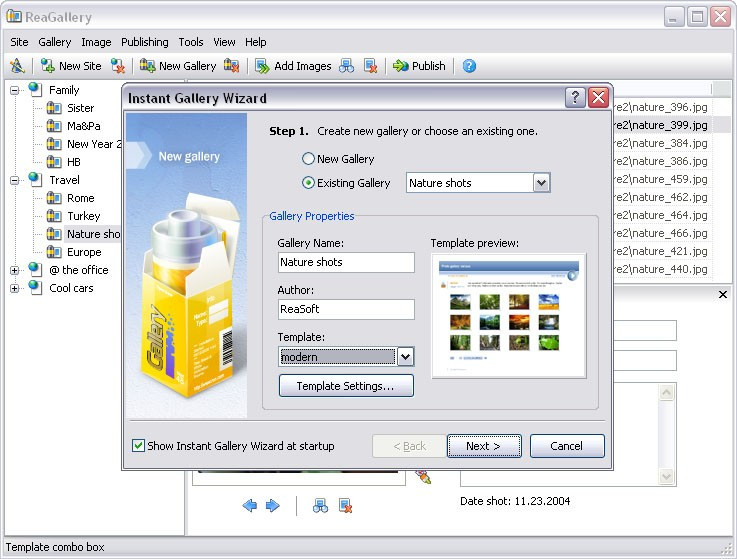
Task: Select the Turkey gallery in the tree
Action: click(x=84, y=216)
